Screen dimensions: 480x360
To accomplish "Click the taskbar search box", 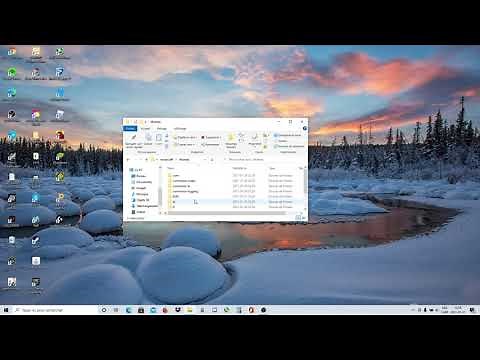I will click(x=55, y=310).
